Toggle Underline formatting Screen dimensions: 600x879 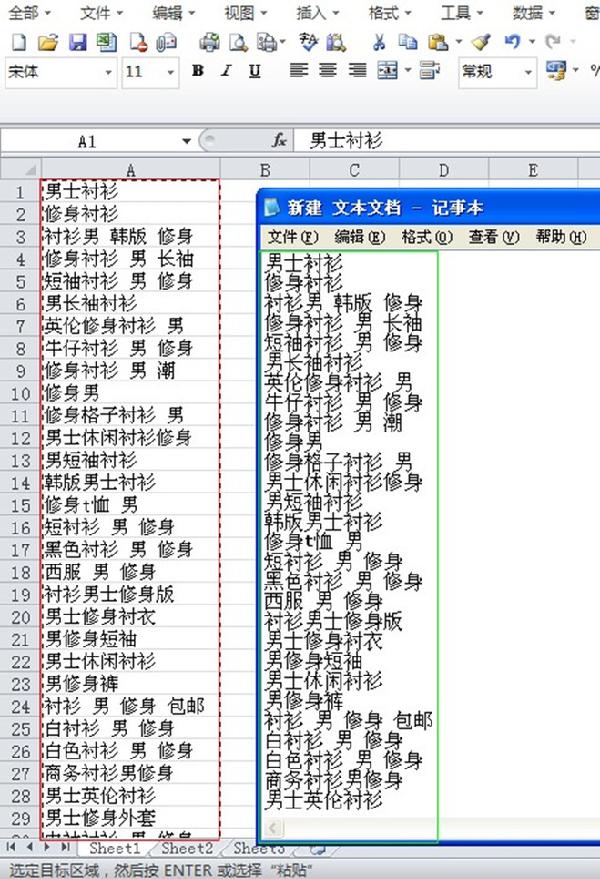coord(254,71)
